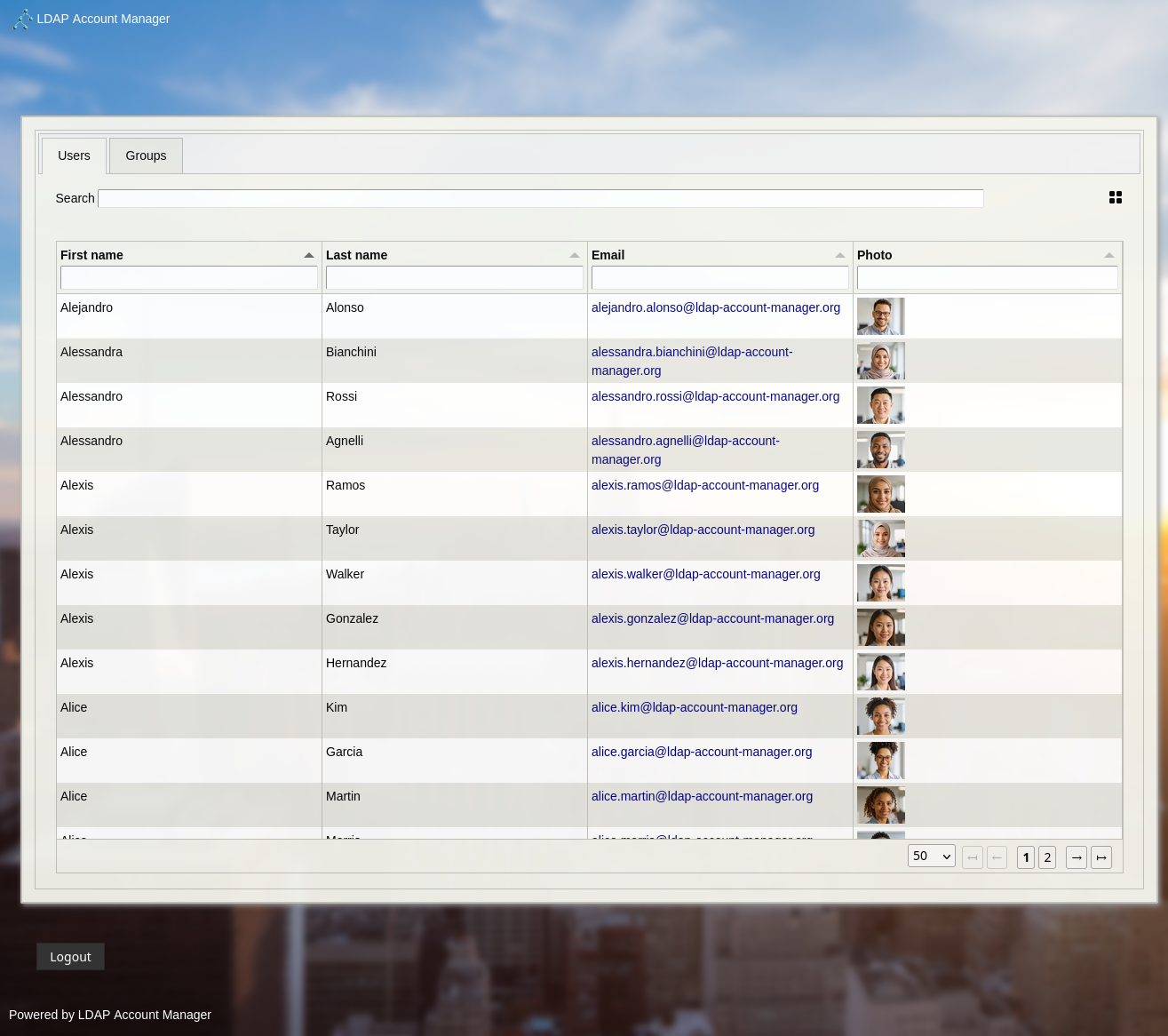Image resolution: width=1168 pixels, height=1036 pixels.
Task: Toggle the grid view icon
Action: [1115, 197]
